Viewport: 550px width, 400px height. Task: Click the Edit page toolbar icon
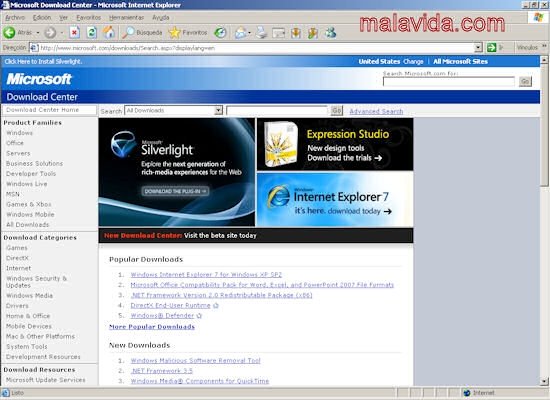(279, 33)
